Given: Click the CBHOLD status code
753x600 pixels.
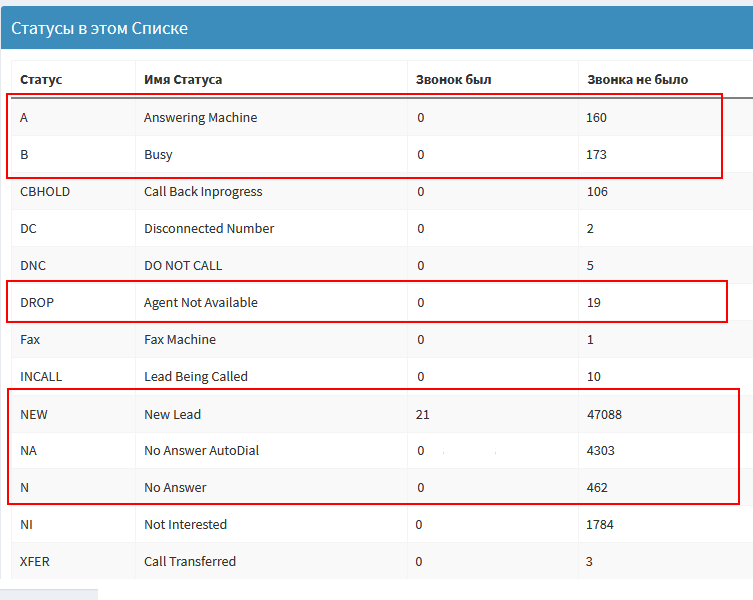Looking at the screenshot, I should tap(45, 192).
